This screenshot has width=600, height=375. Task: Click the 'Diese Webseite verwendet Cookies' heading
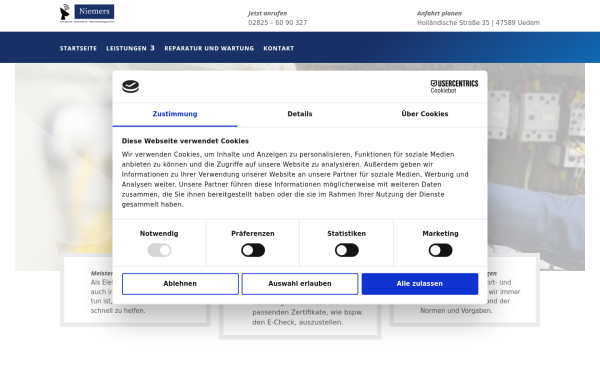click(x=185, y=141)
